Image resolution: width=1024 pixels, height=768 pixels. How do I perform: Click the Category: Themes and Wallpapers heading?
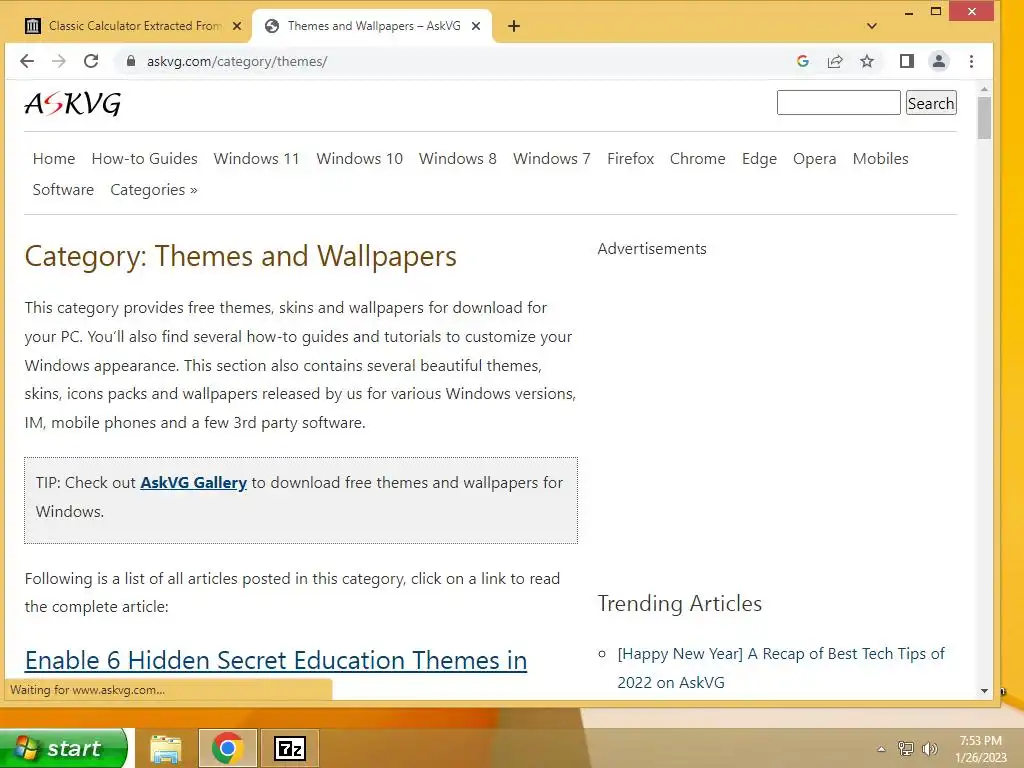pos(240,256)
